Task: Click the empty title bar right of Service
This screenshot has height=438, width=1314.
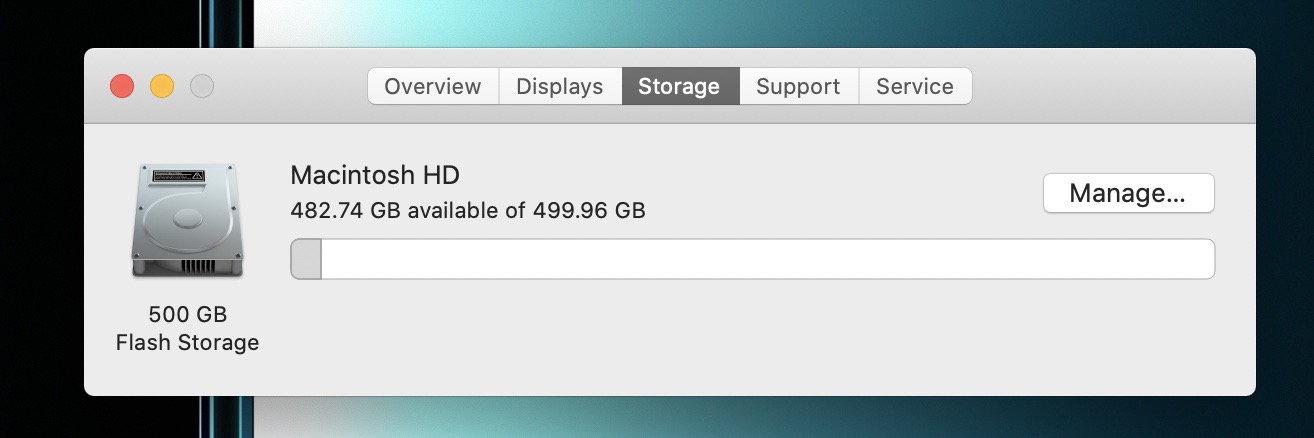Action: pyautogui.click(x=1110, y=86)
